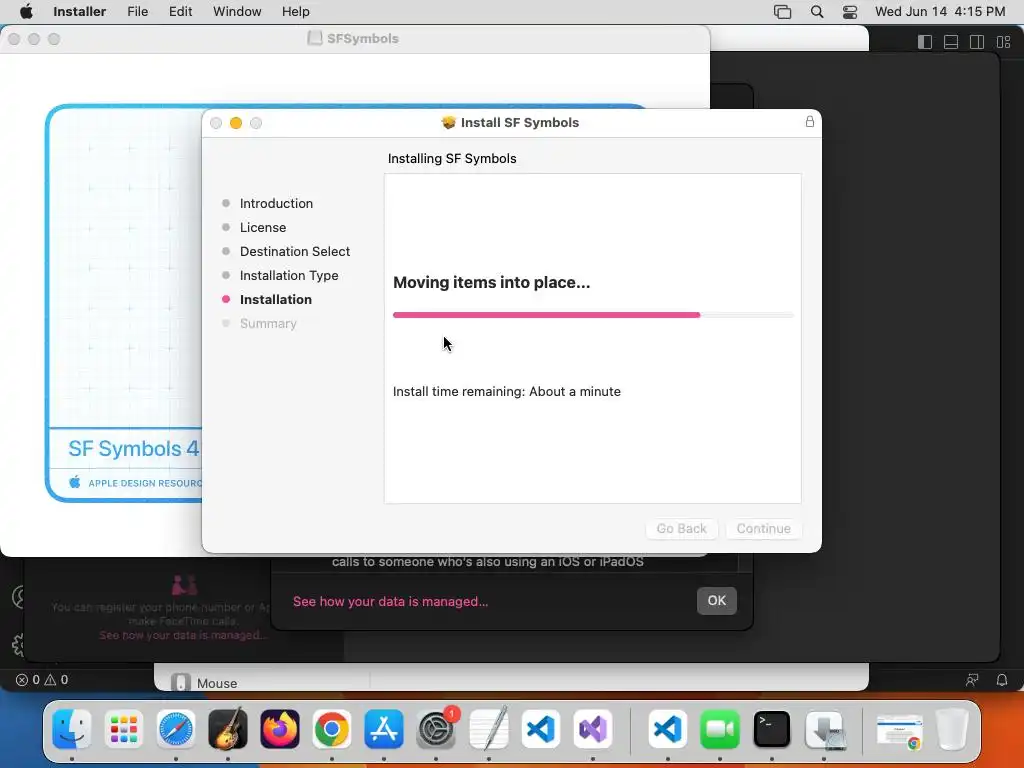The height and width of the screenshot is (768, 1024).
Task: Open VS Code notifications bell
Action: (1001, 680)
